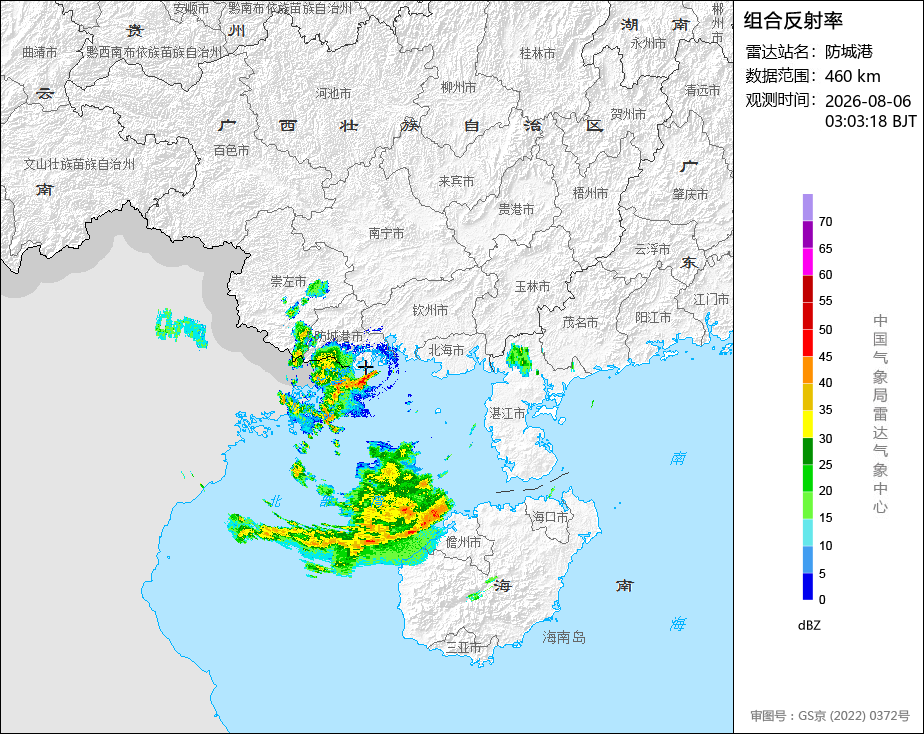
Task: Click the dBZ unit label below legend
Action: point(809,626)
